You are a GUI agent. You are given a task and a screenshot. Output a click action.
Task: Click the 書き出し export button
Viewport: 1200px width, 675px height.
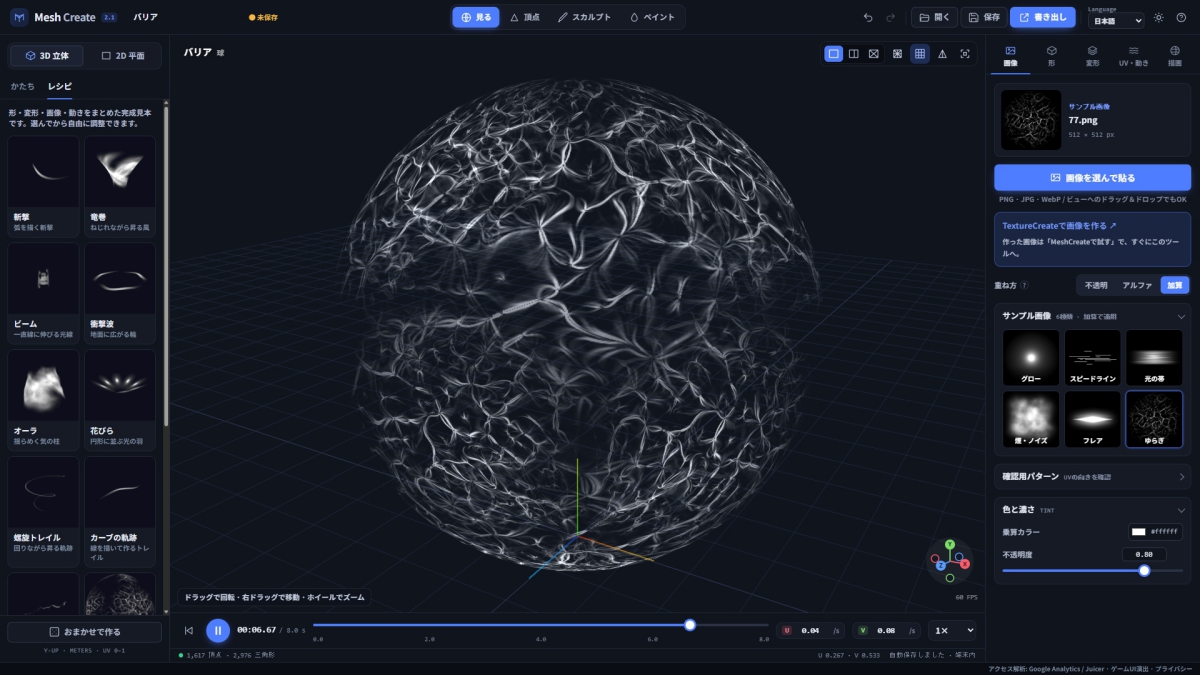tap(1042, 17)
